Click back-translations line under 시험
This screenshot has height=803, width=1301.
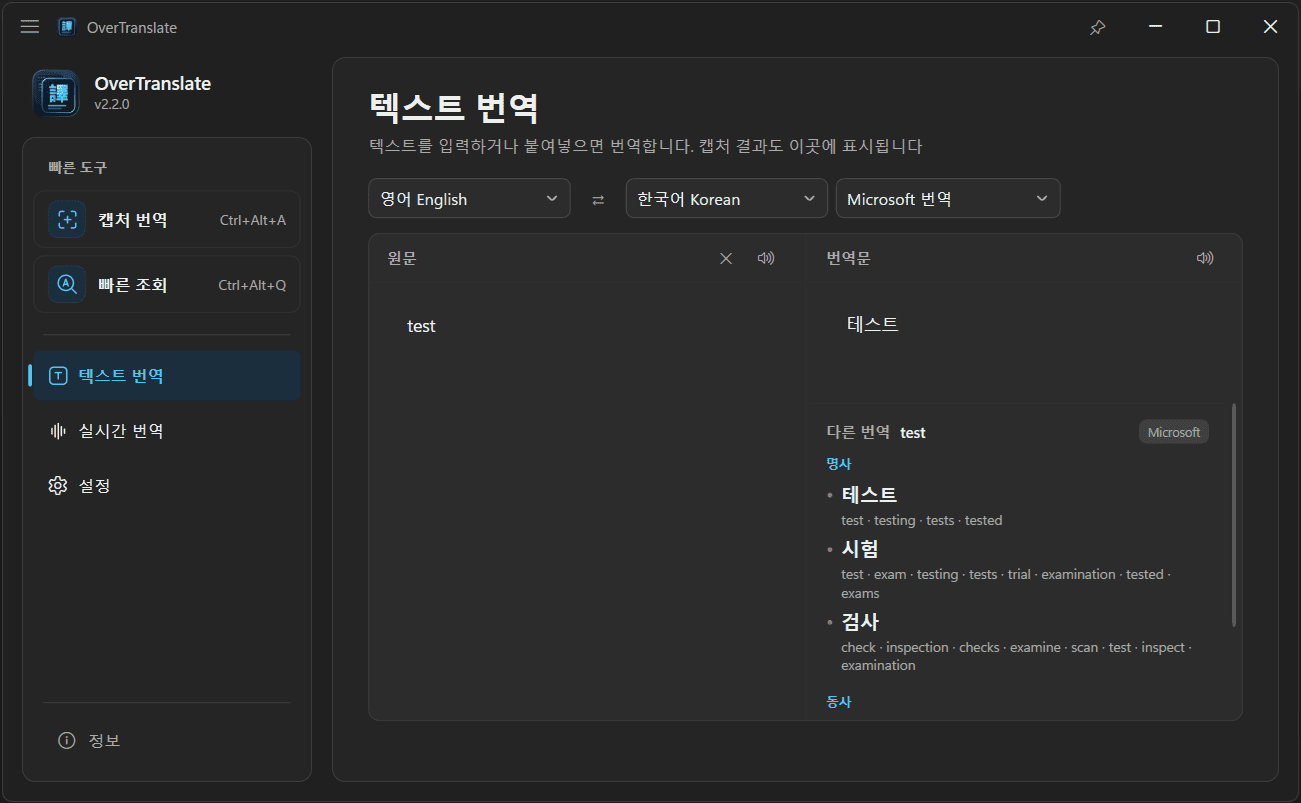coord(1005,584)
